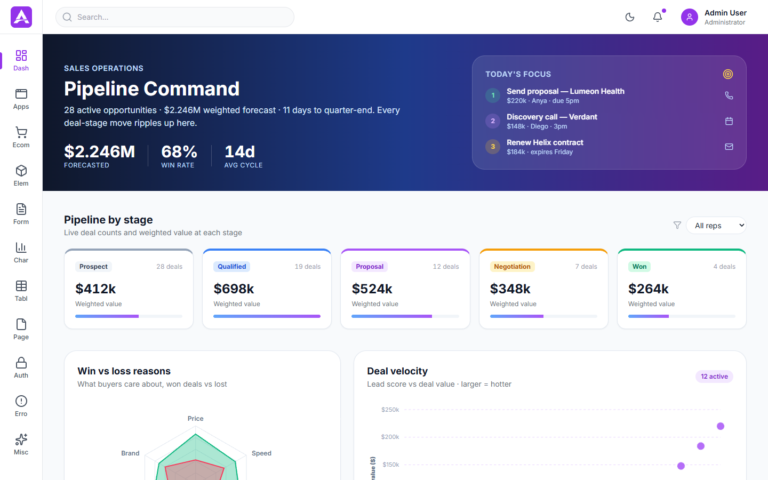The height and width of the screenshot is (480, 768).
Task: Click the 7 deals count text
Action: pos(586,266)
